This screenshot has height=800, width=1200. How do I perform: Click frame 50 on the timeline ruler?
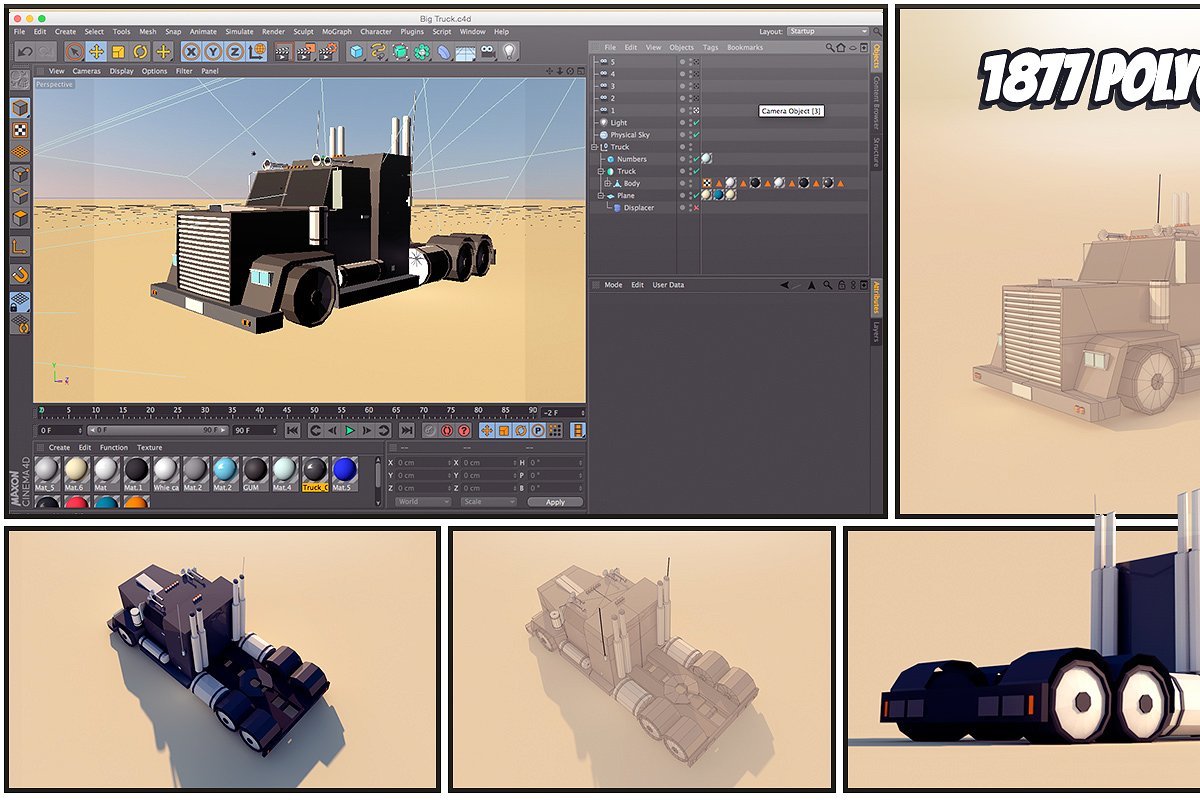(315, 411)
